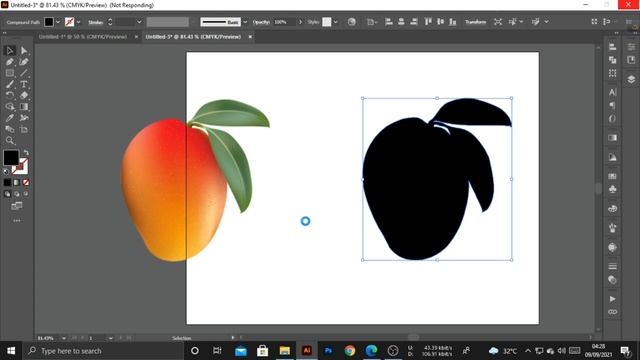Click Stroke swatch in left toolbar
The height and width of the screenshot is (360, 640).
20,167
